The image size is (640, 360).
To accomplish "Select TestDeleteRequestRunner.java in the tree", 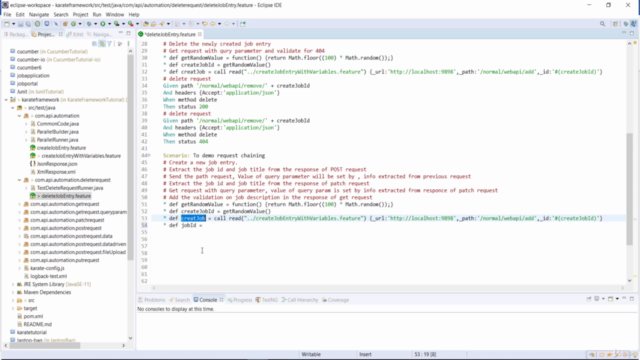I will (x=70, y=188).
